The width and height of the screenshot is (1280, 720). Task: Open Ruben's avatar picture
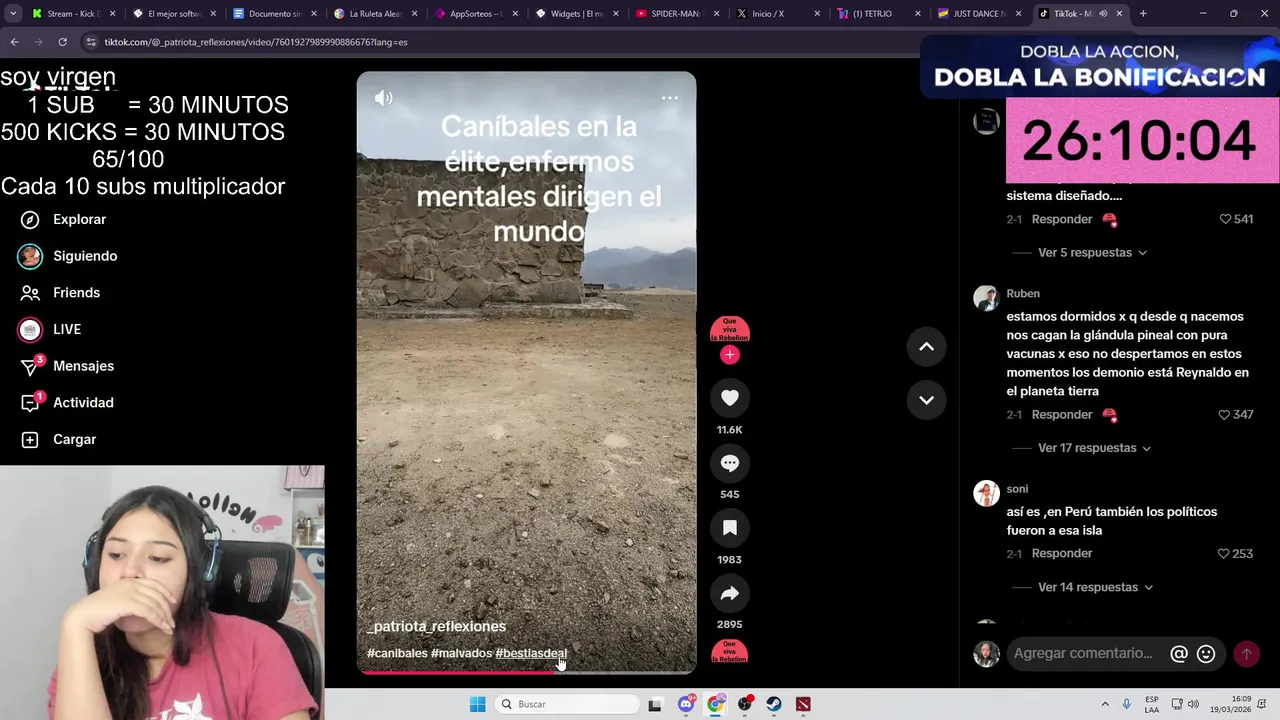(986, 298)
